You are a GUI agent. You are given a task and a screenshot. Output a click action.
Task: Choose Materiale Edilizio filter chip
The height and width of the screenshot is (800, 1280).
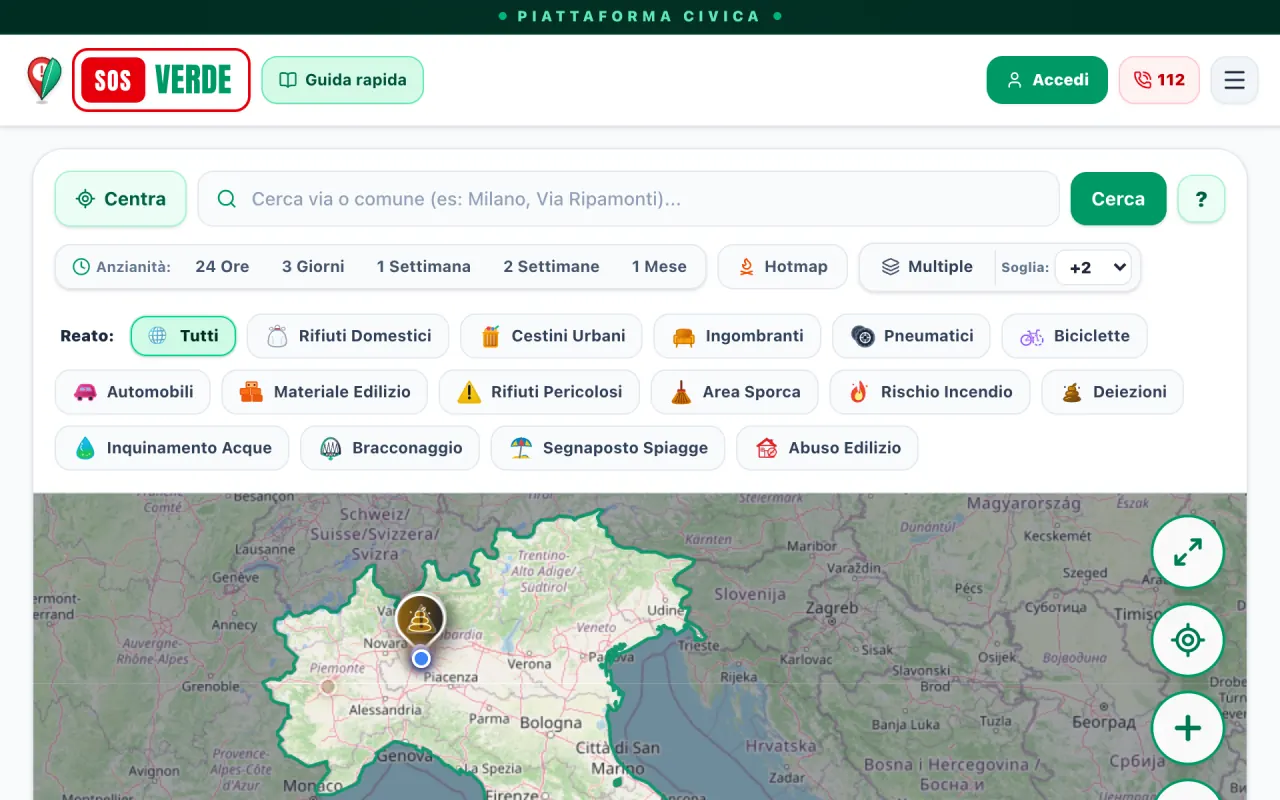pyautogui.click(x=325, y=392)
